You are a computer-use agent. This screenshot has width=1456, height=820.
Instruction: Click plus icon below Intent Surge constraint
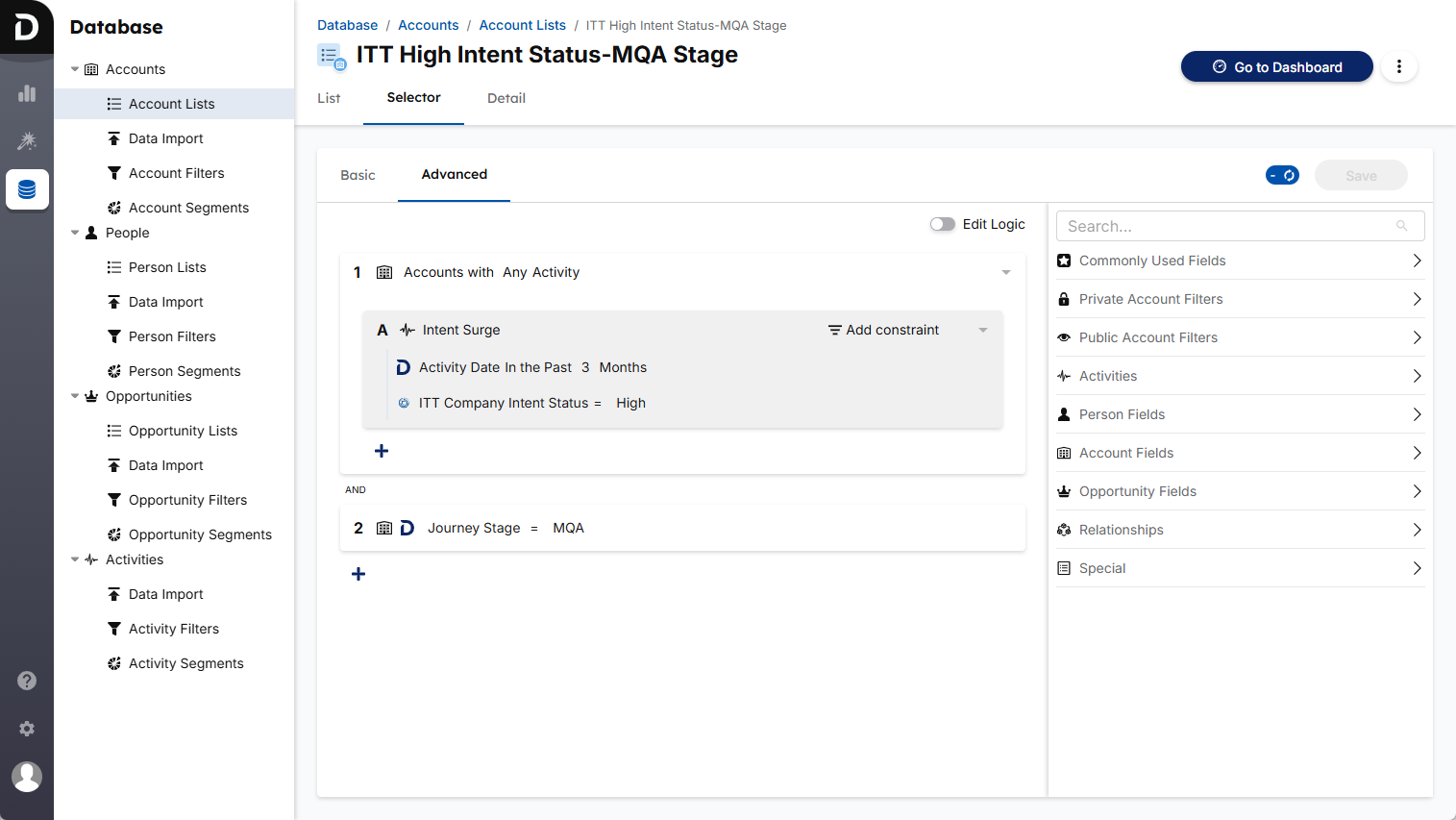(x=382, y=451)
